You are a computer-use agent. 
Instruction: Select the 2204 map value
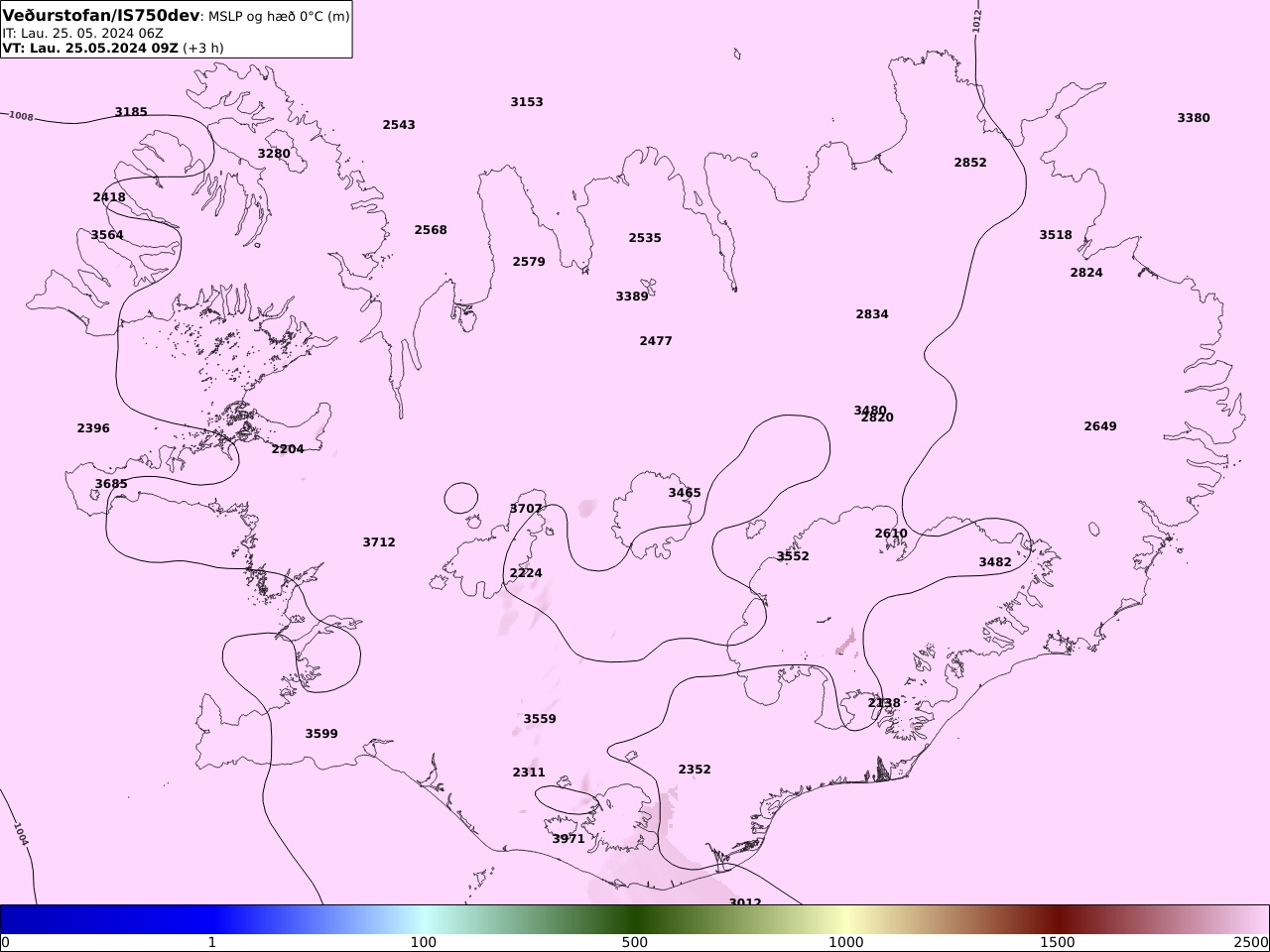[x=288, y=449]
